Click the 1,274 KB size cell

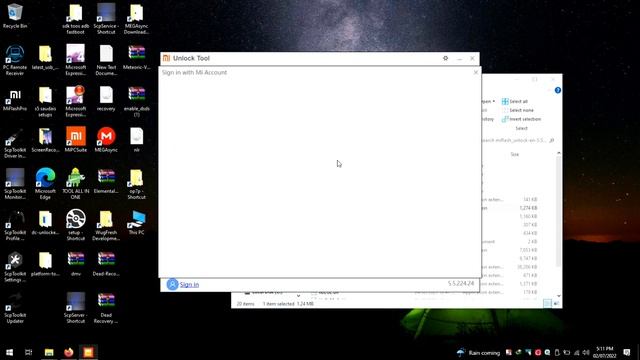point(528,208)
